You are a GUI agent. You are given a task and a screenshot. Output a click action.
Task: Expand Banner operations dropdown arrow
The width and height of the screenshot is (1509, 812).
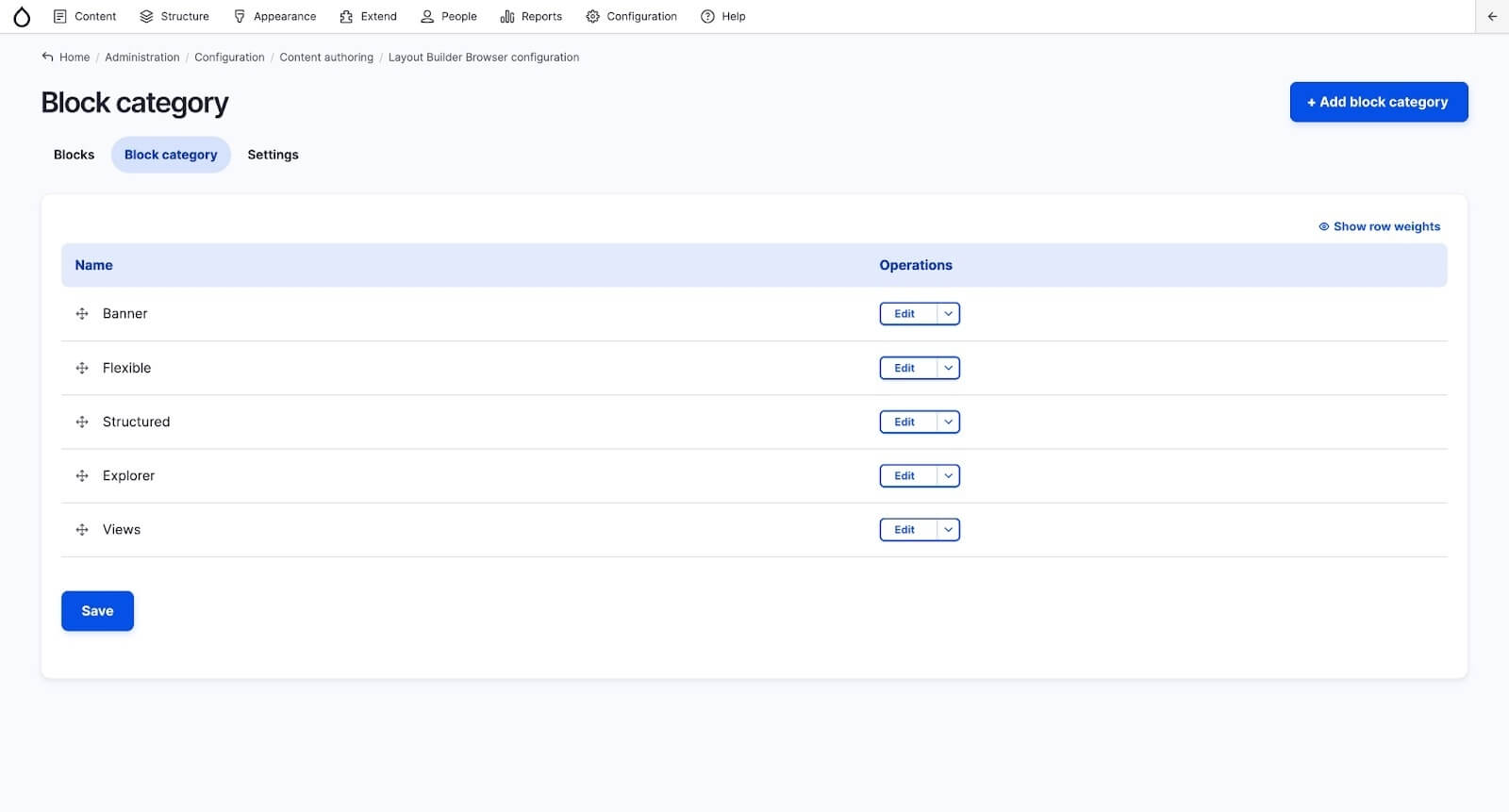(948, 314)
